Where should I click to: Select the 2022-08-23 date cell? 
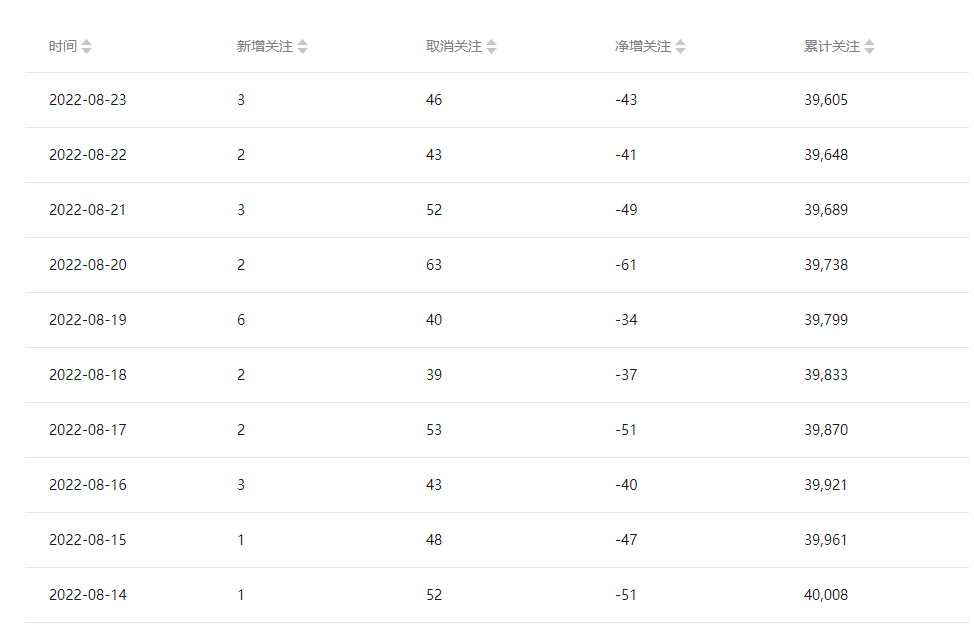tap(88, 100)
